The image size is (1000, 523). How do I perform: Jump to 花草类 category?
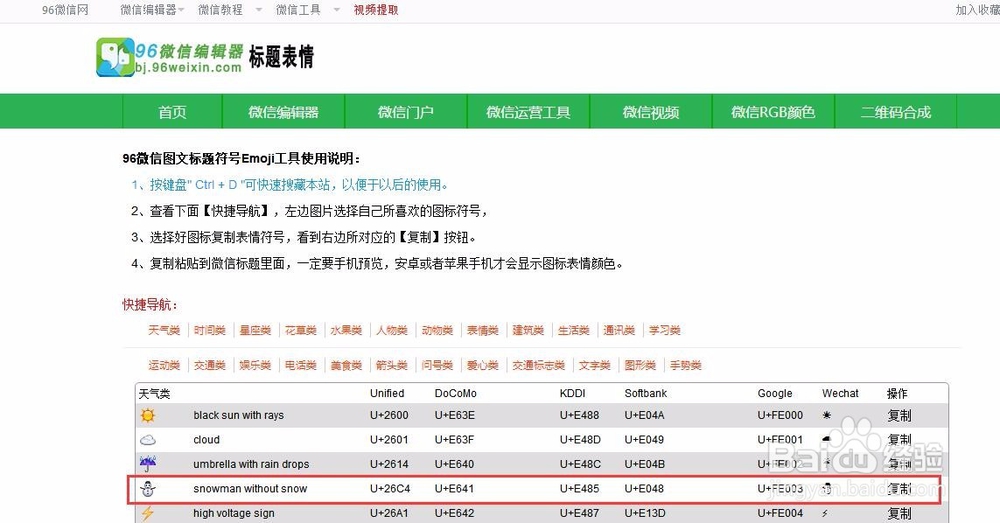(x=300, y=330)
